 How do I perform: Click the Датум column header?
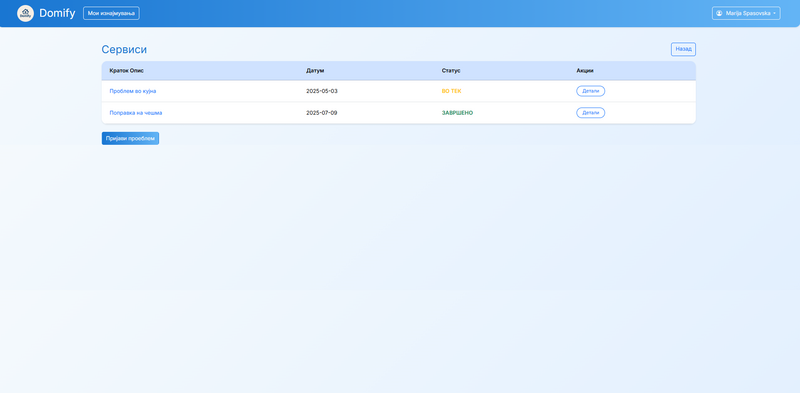click(x=315, y=70)
